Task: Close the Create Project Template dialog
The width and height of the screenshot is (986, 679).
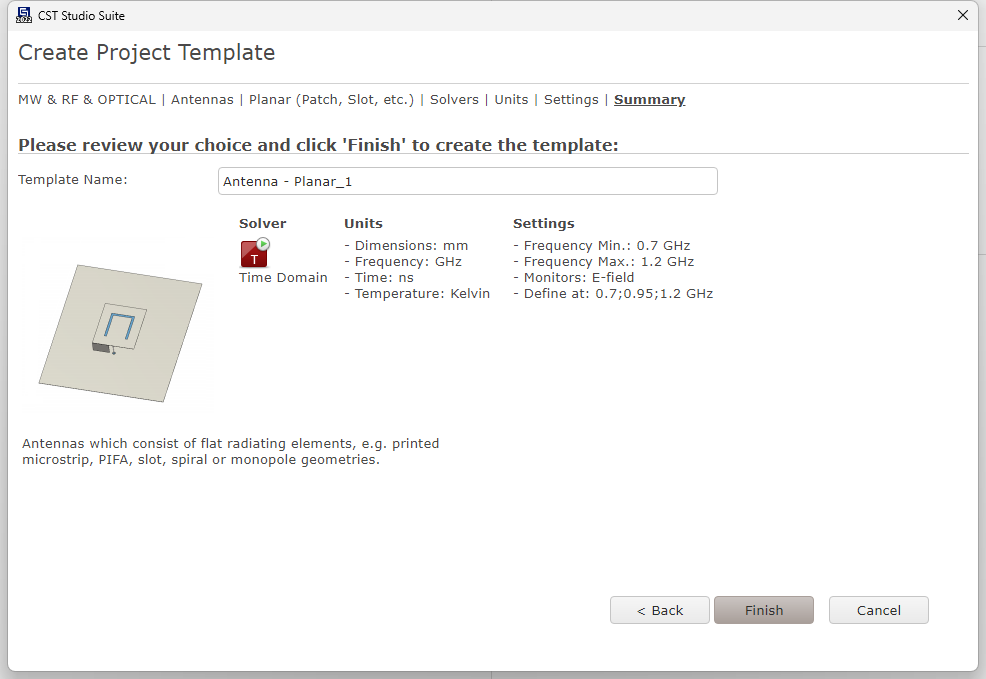Action: tap(963, 15)
